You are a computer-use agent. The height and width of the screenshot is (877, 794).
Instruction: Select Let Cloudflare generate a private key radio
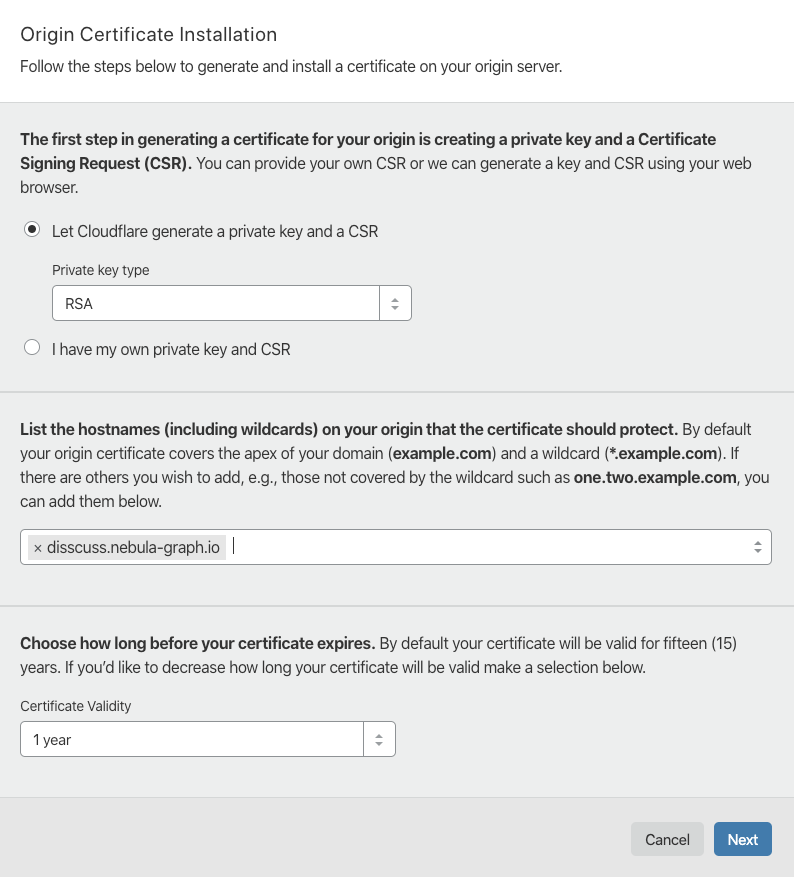click(x=32, y=230)
